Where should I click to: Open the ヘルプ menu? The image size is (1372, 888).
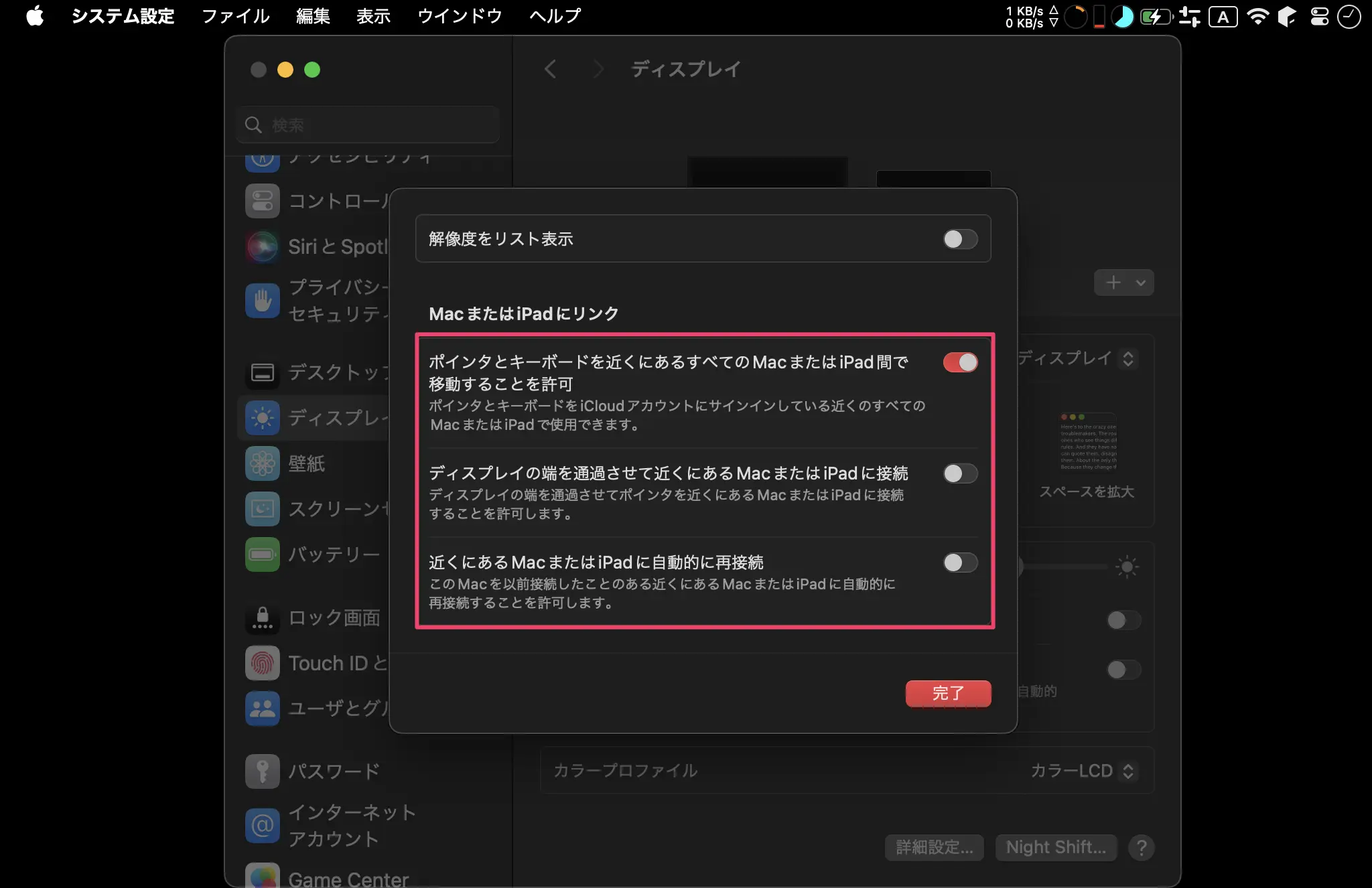click(x=555, y=16)
